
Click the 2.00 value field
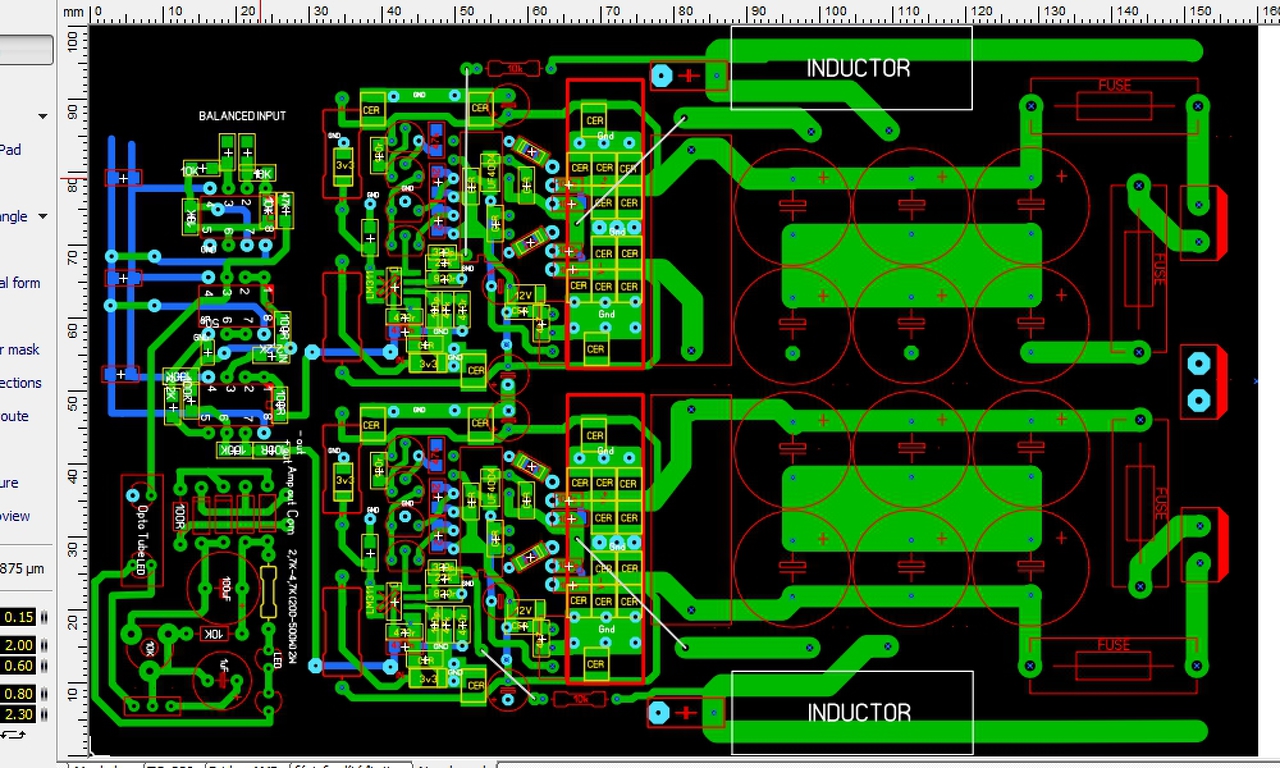pos(19,645)
